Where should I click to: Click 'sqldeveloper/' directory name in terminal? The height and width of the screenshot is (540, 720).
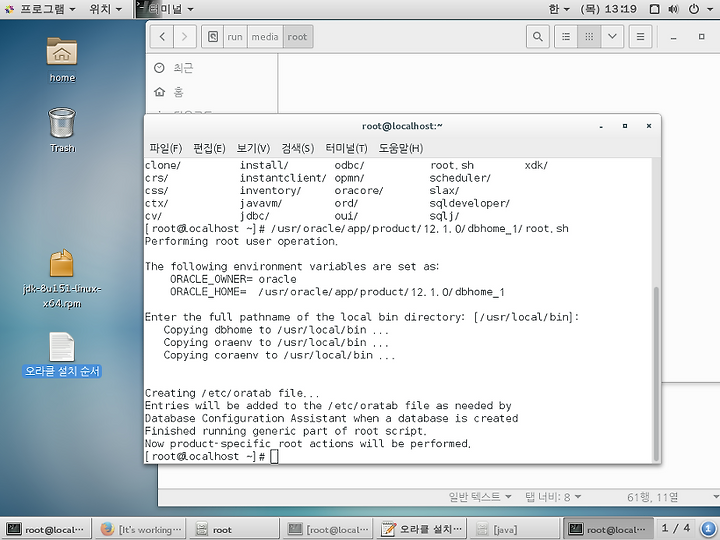[x=469, y=203]
